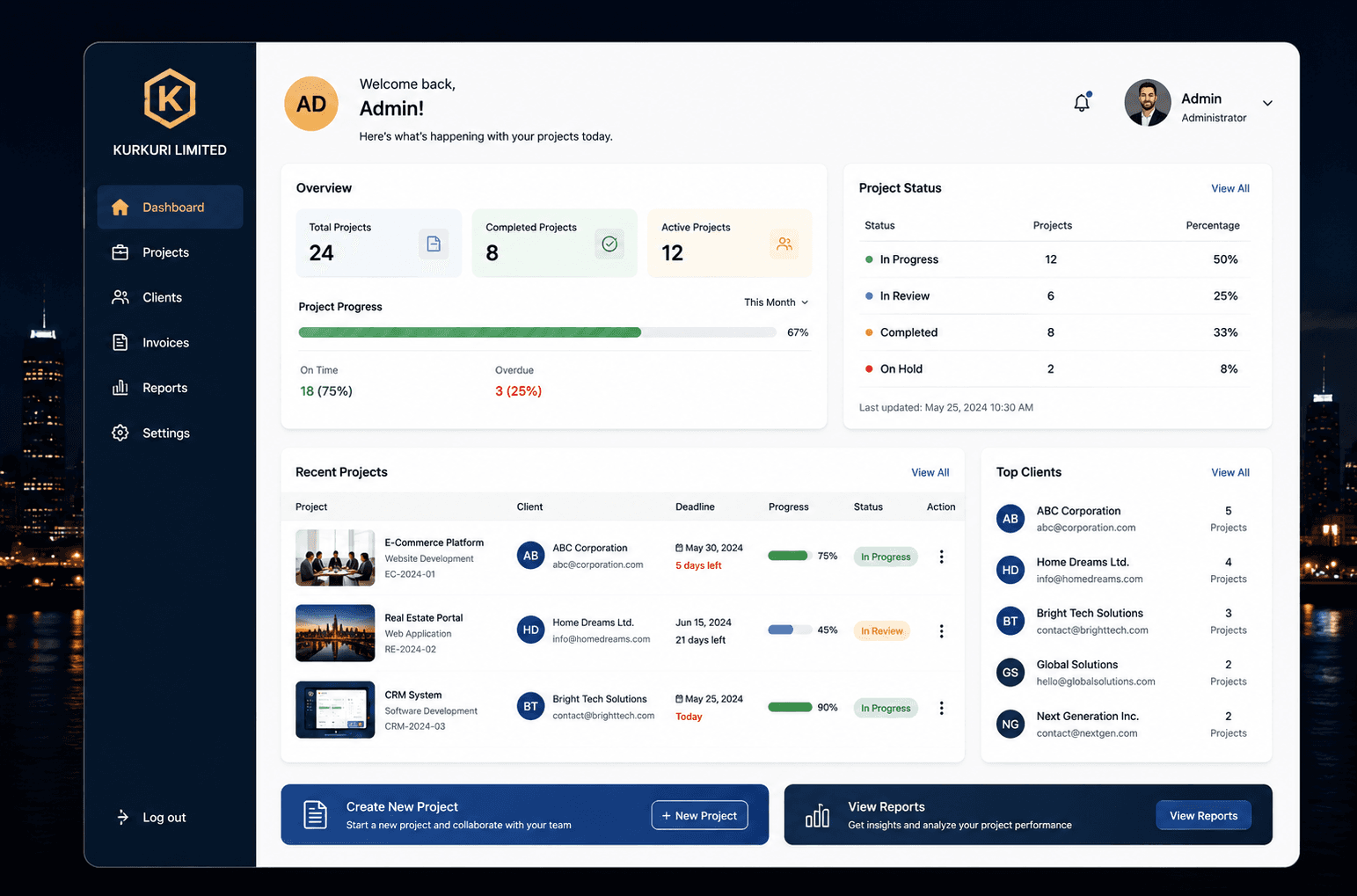Viewport: 1357px width, 896px height.
Task: Click the 45% progress bar for Real Estate Portal
Action: 789,630
